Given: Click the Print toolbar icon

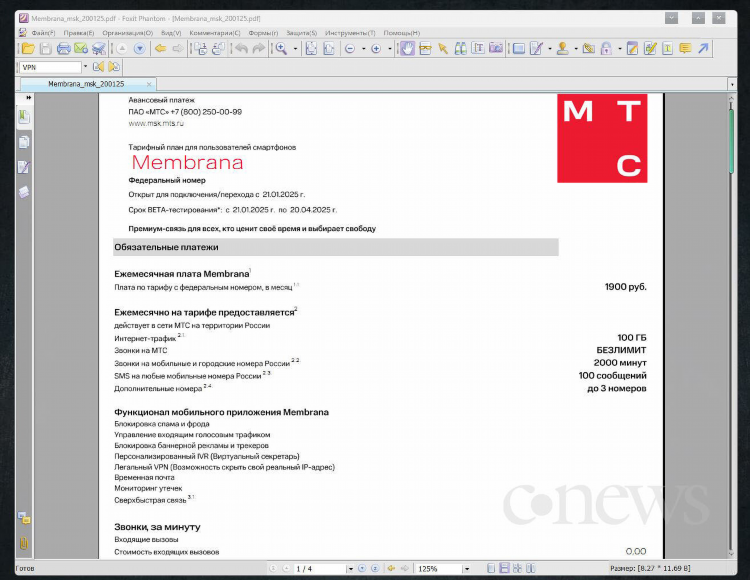Looking at the screenshot, I should (63, 49).
